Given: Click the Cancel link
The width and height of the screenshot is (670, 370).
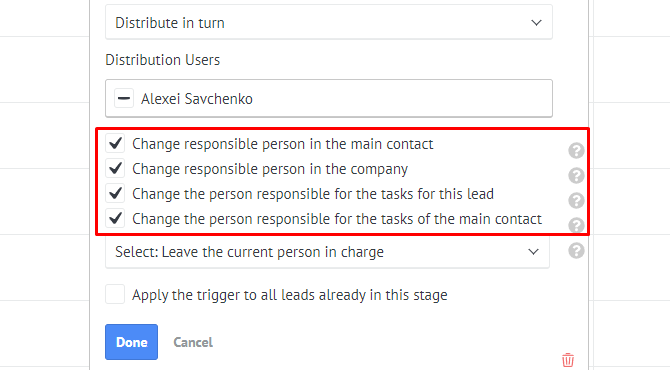Looking at the screenshot, I should 193,342.
